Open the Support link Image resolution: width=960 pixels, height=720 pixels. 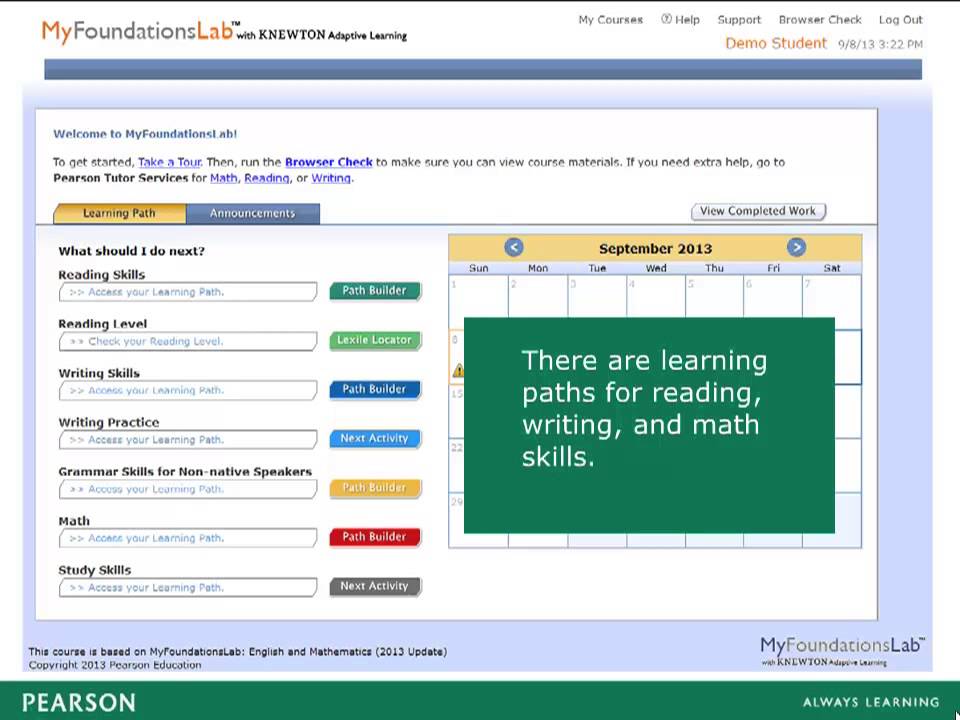click(739, 20)
